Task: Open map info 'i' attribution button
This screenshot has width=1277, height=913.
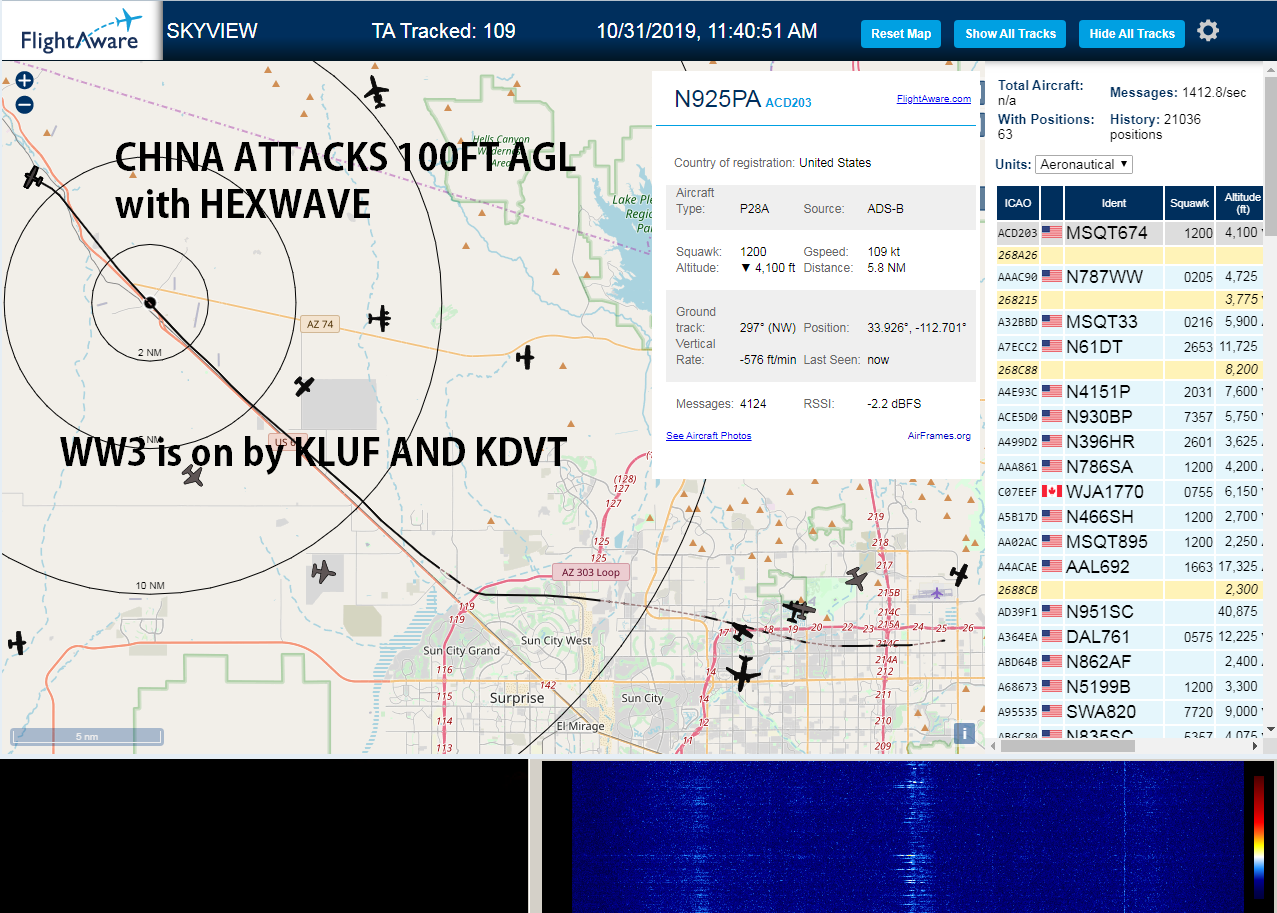Action: coord(964,733)
